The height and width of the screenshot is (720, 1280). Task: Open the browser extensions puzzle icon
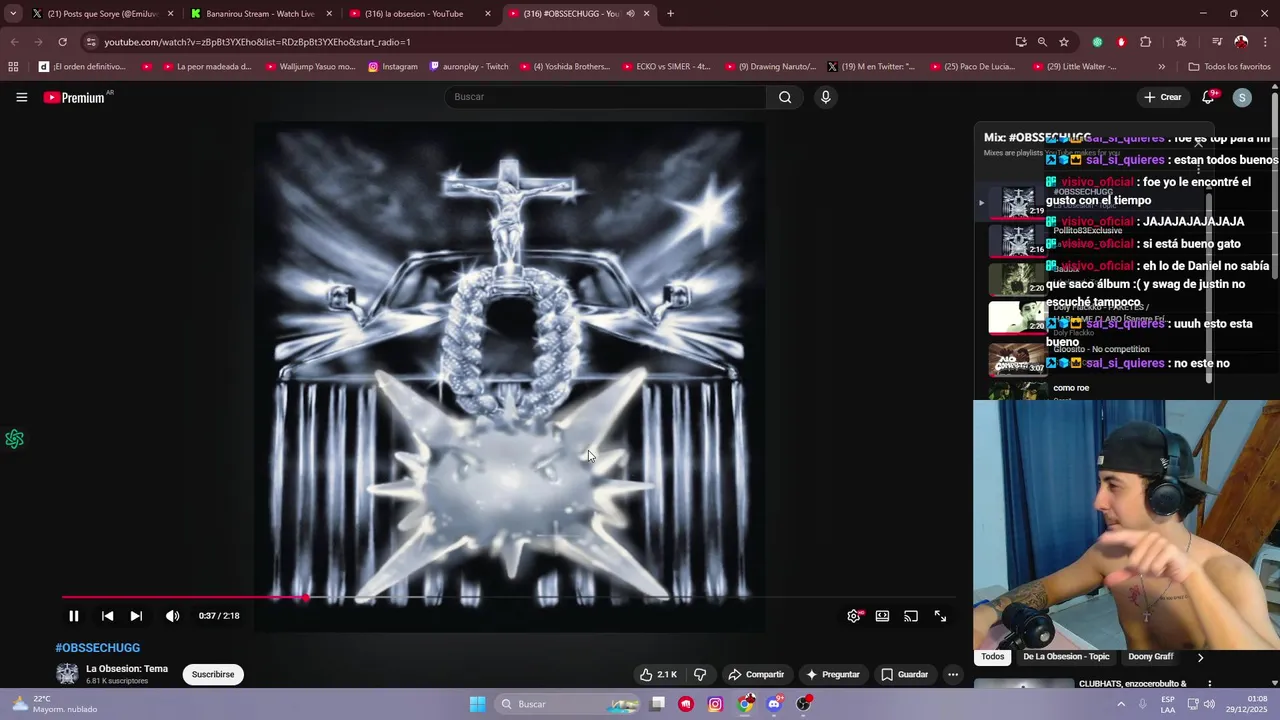tap(1146, 42)
